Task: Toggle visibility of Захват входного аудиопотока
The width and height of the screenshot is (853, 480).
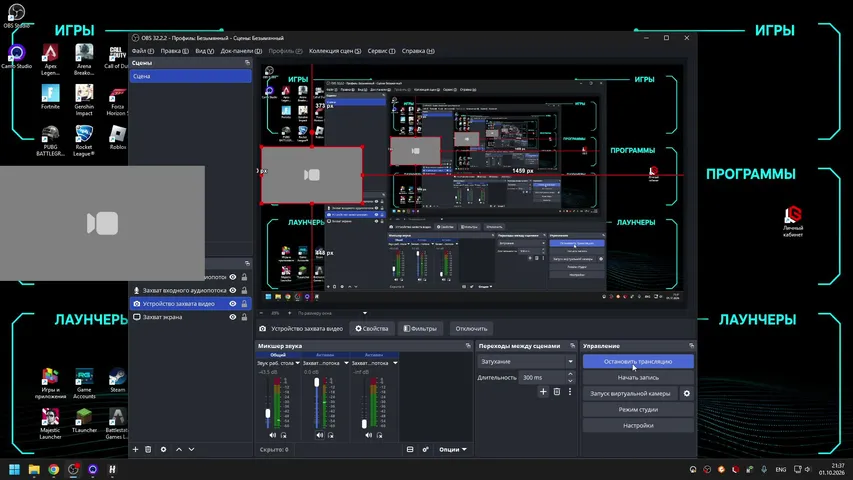Action: click(233, 290)
